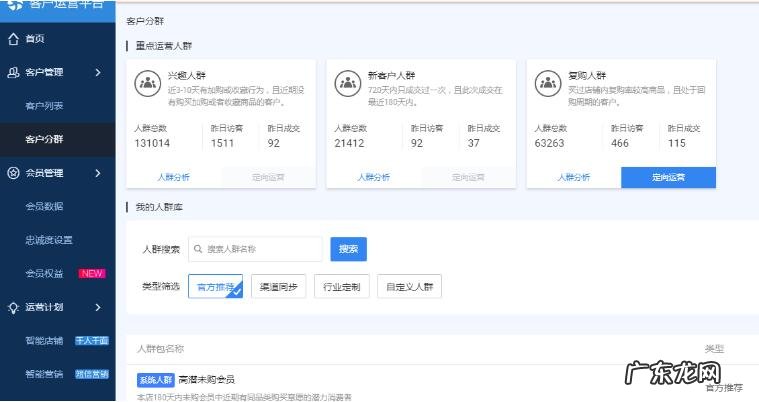This screenshot has width=759, height=402.
Task: Click the 客户分群 page breadcrumb
Action: pos(145,21)
